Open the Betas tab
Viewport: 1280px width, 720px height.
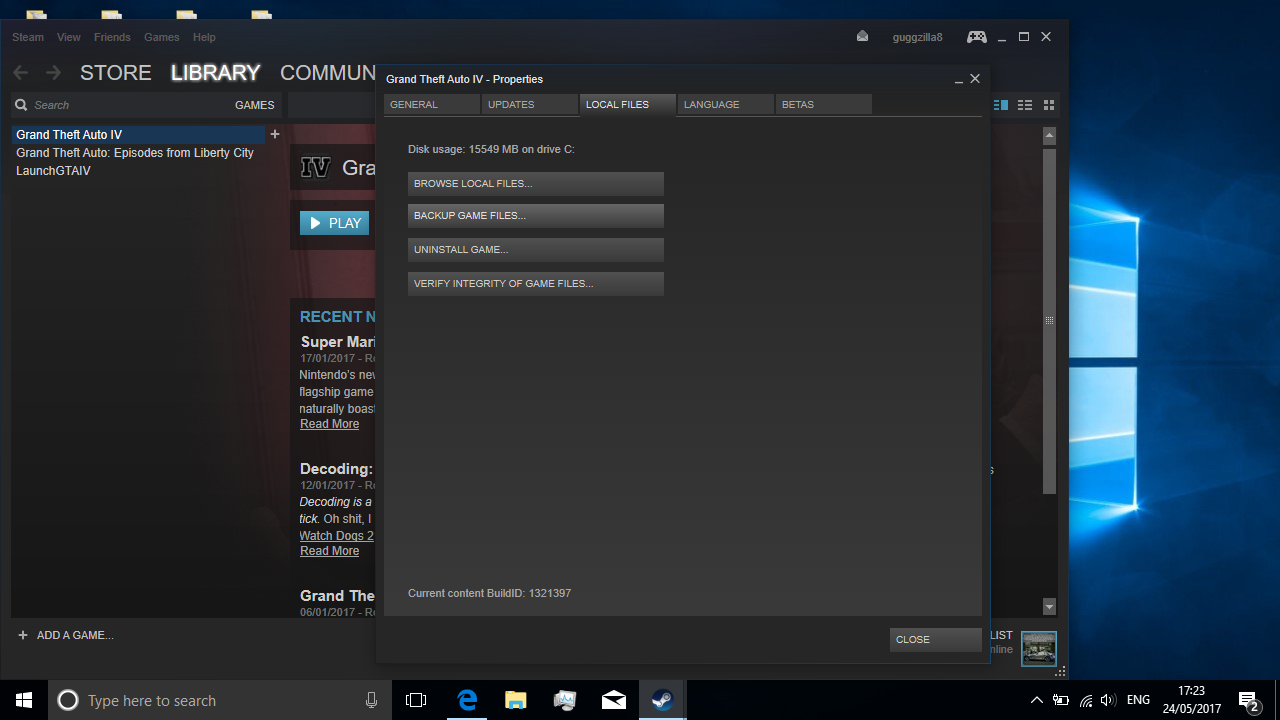click(824, 105)
